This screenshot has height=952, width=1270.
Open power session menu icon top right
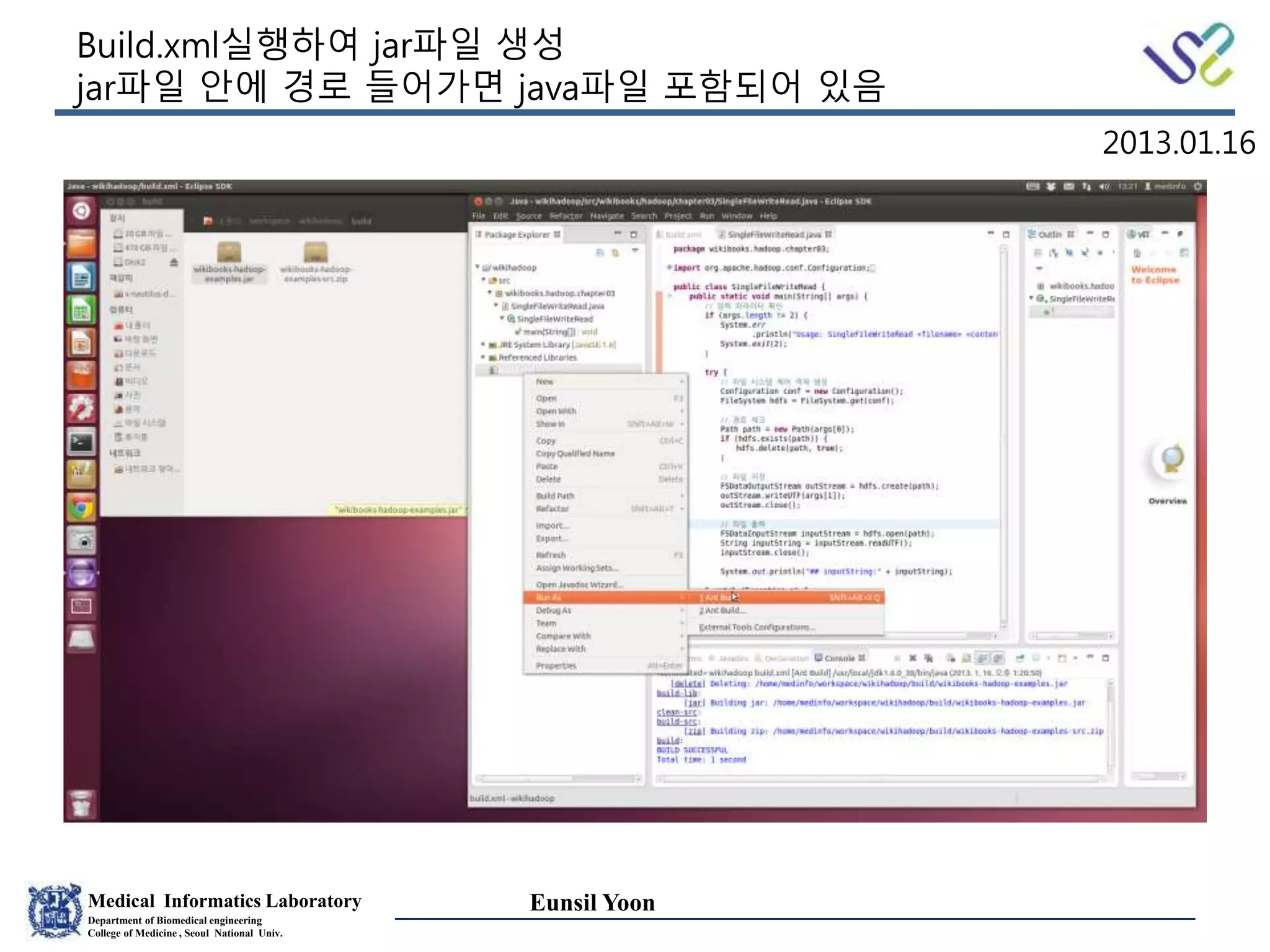tap(1197, 186)
